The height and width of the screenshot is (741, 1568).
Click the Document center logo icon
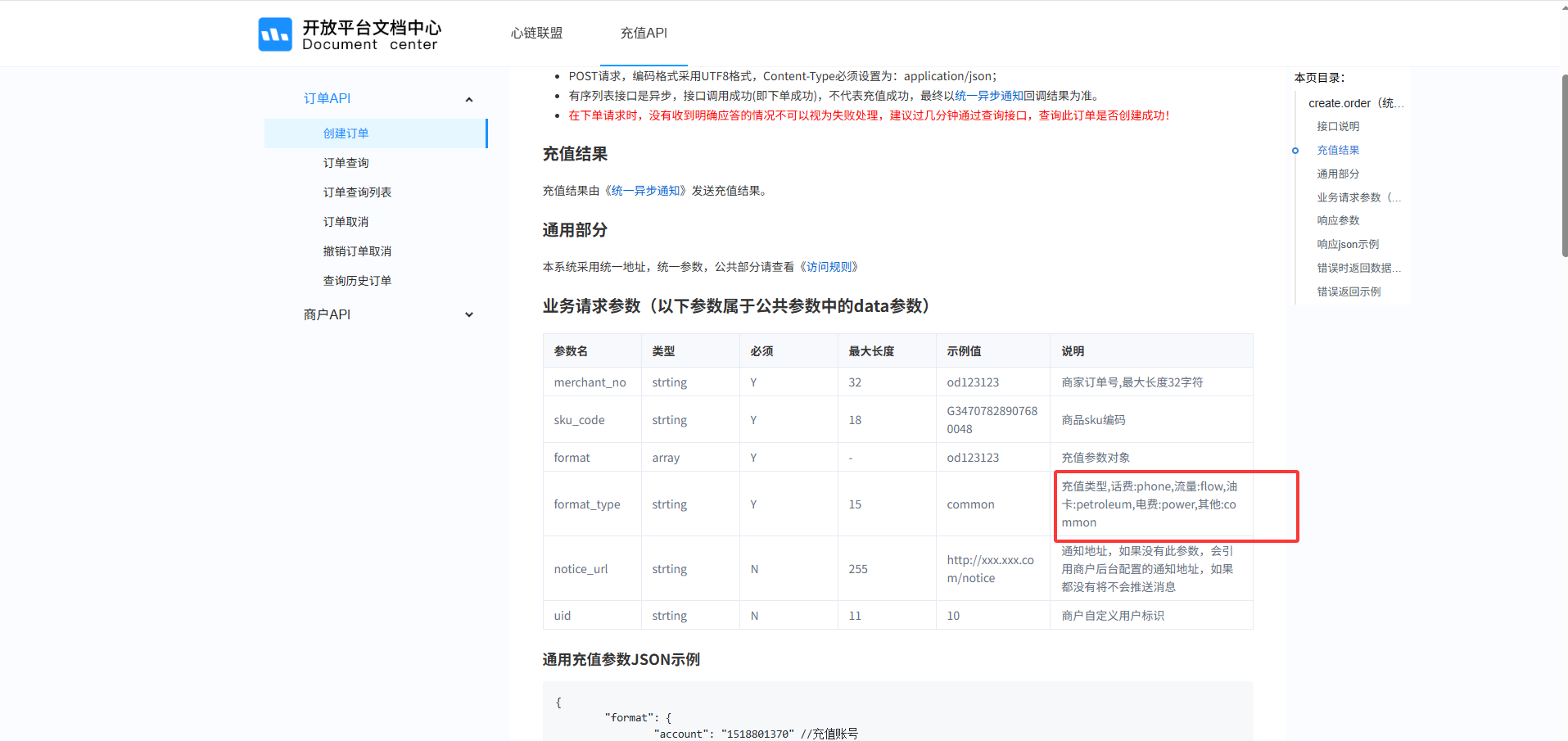tap(275, 34)
